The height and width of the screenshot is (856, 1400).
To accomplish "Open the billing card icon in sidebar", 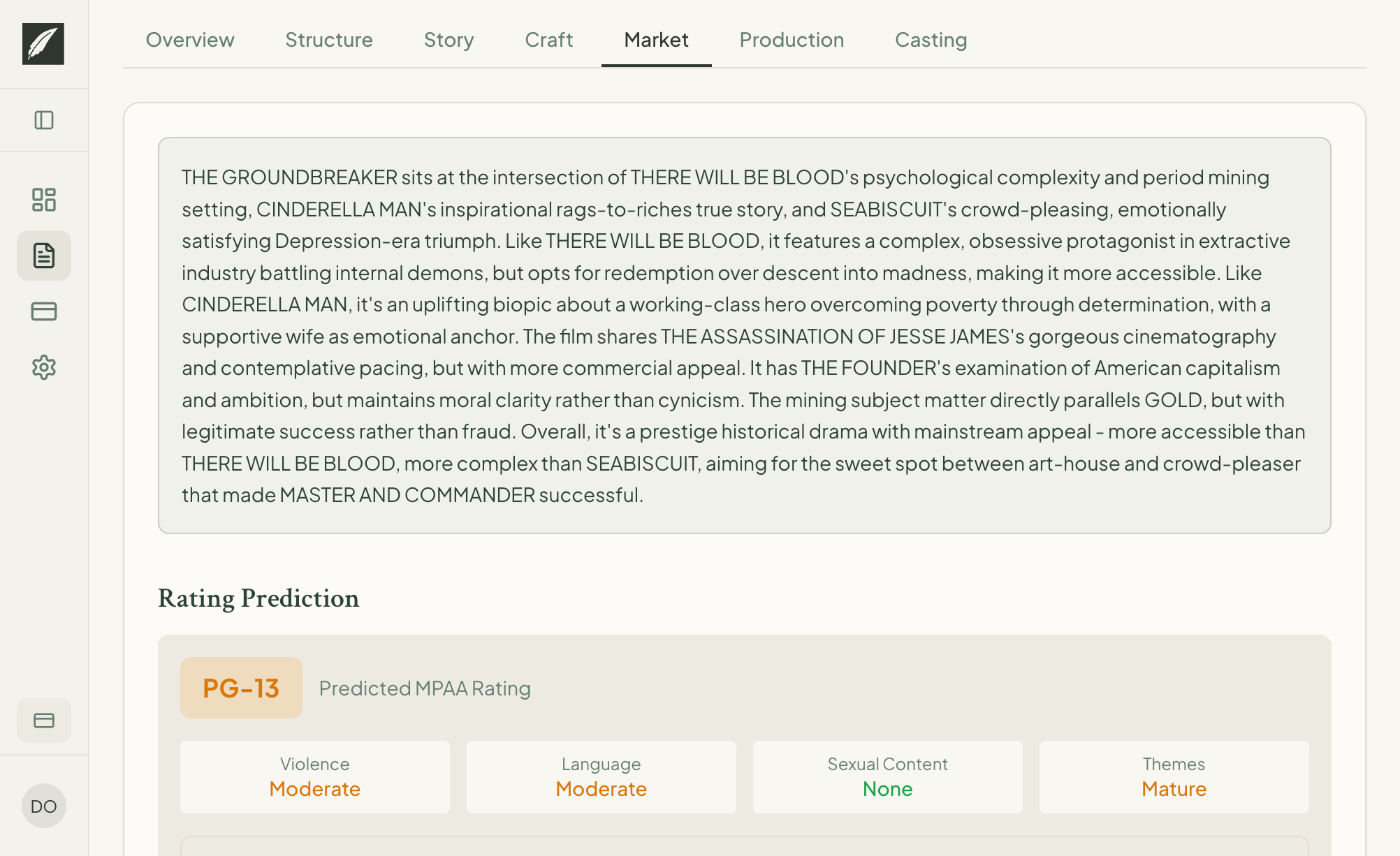I will 44,311.
